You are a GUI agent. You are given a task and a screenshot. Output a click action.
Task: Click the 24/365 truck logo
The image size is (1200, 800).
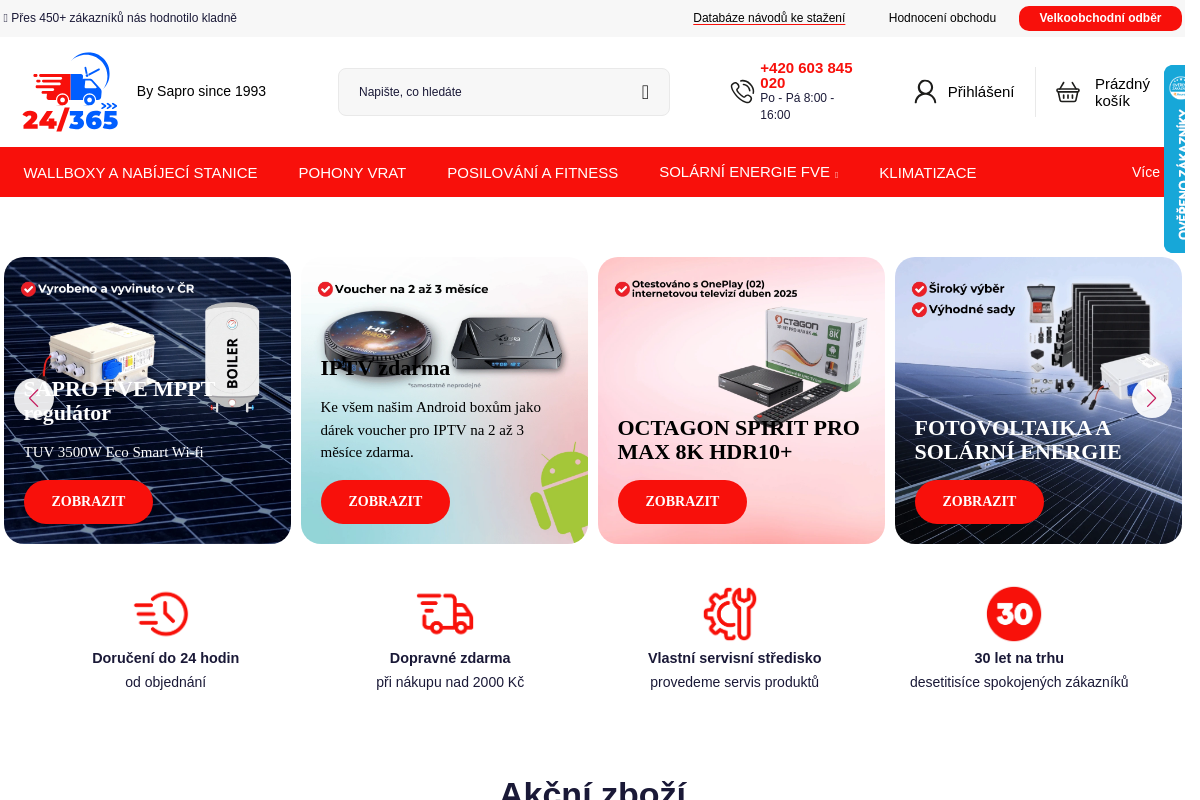[70, 92]
